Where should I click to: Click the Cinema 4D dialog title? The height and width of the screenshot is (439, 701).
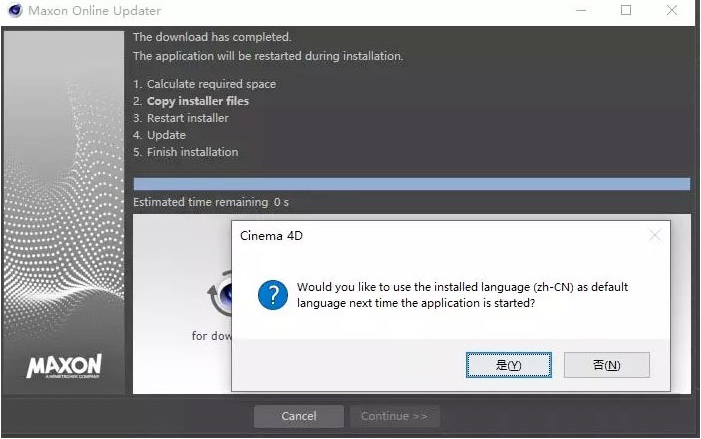272,236
